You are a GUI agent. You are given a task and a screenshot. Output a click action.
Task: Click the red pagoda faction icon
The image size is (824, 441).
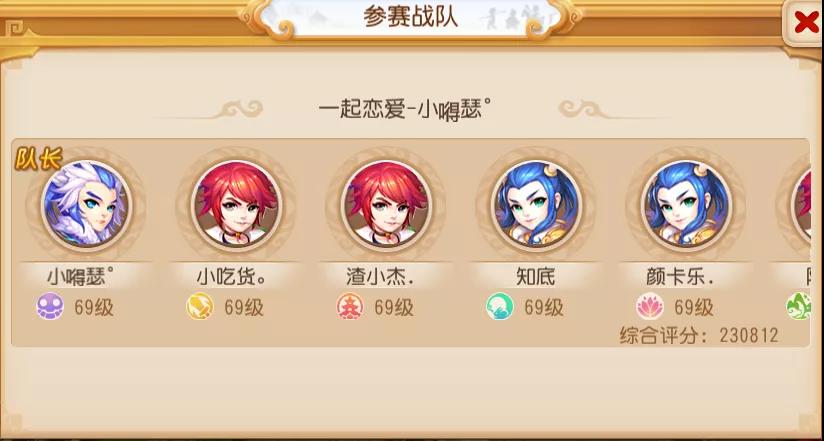(x=350, y=306)
